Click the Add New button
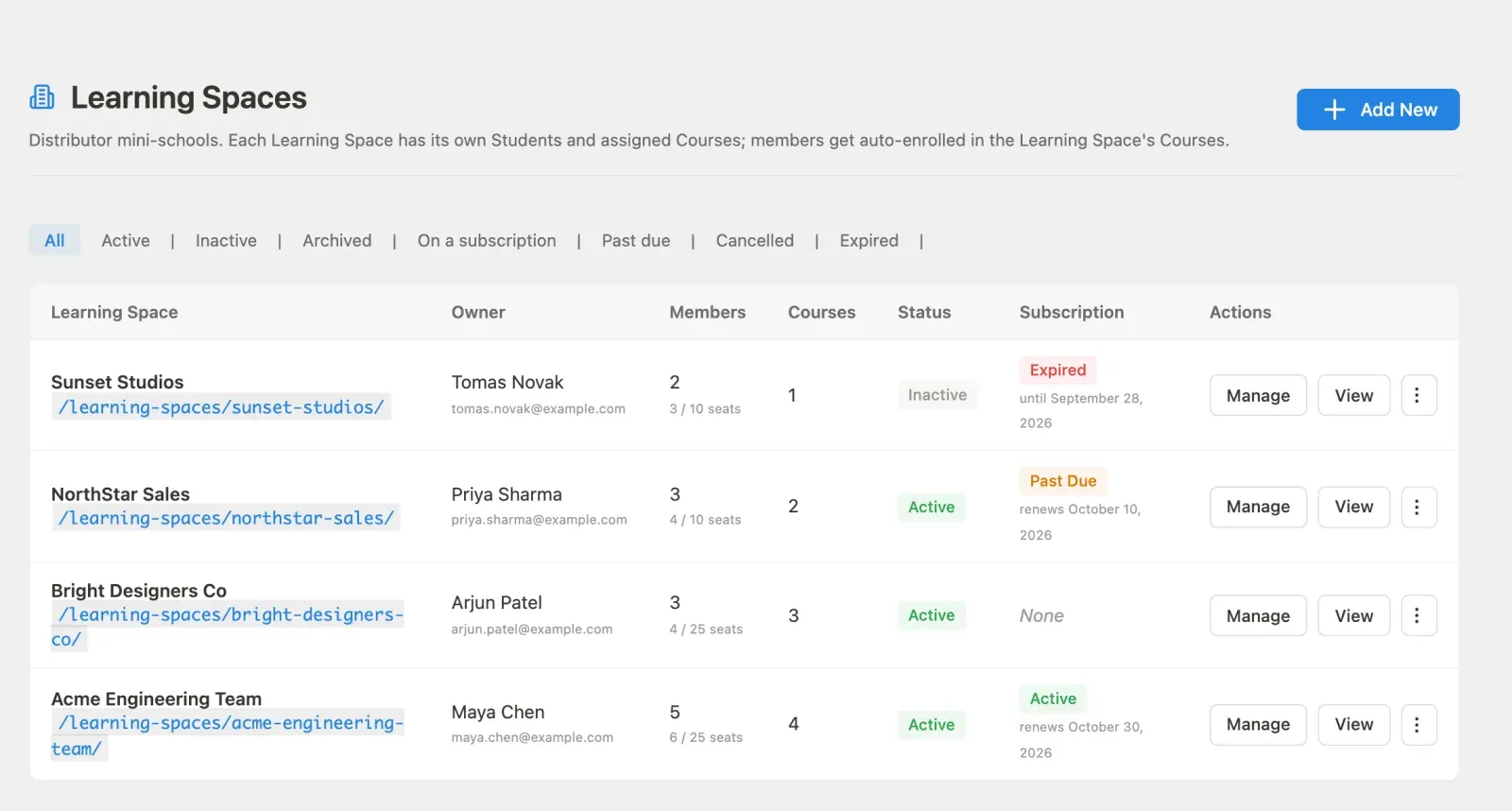The height and width of the screenshot is (811, 1512). click(1378, 110)
